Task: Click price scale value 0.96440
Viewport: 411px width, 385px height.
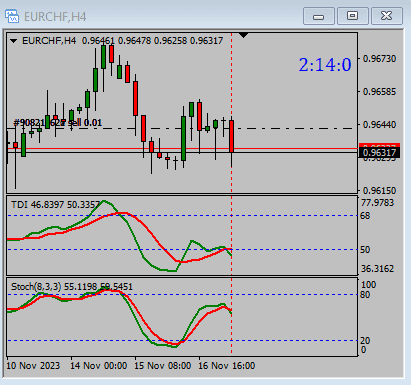Action: tap(379, 125)
